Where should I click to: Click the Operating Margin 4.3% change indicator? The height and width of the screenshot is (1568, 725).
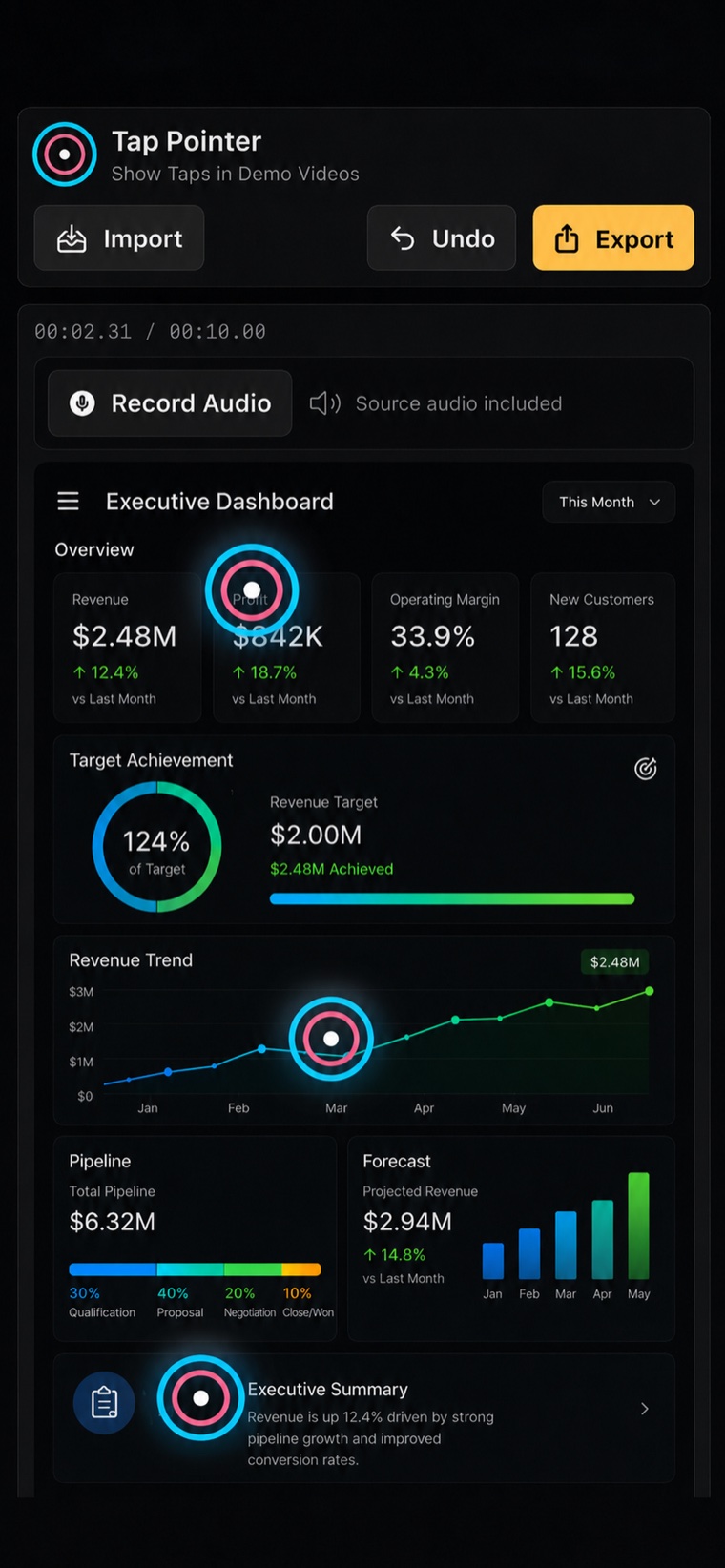click(x=420, y=672)
